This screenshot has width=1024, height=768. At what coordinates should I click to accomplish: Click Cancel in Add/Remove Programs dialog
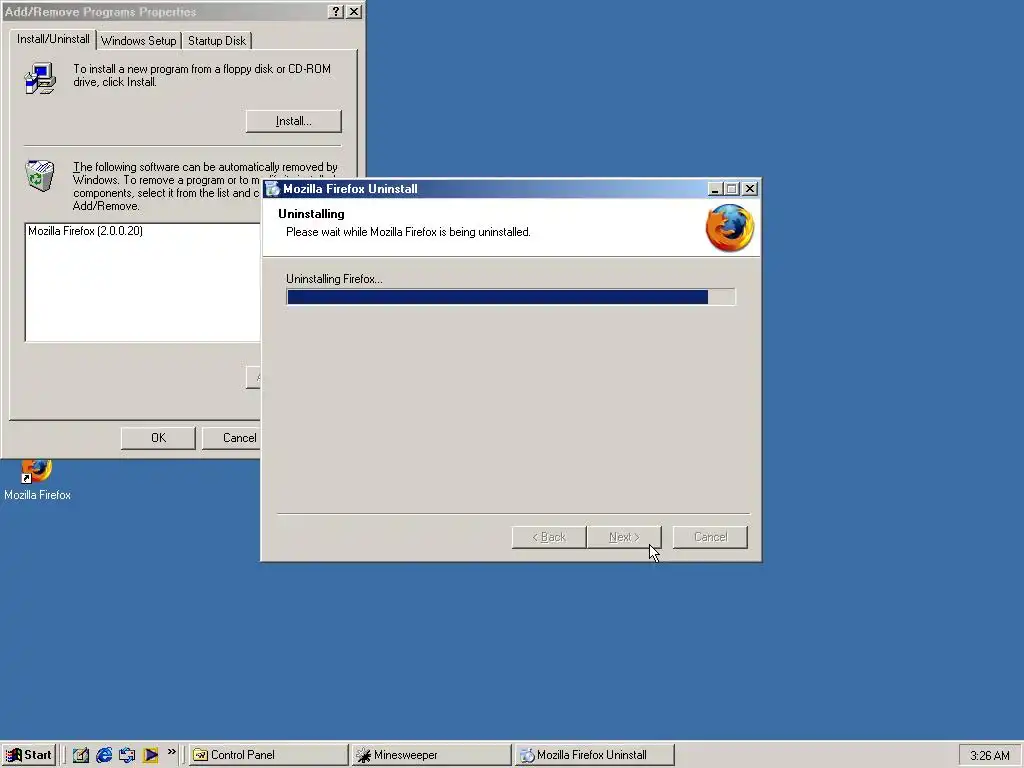pos(232,438)
